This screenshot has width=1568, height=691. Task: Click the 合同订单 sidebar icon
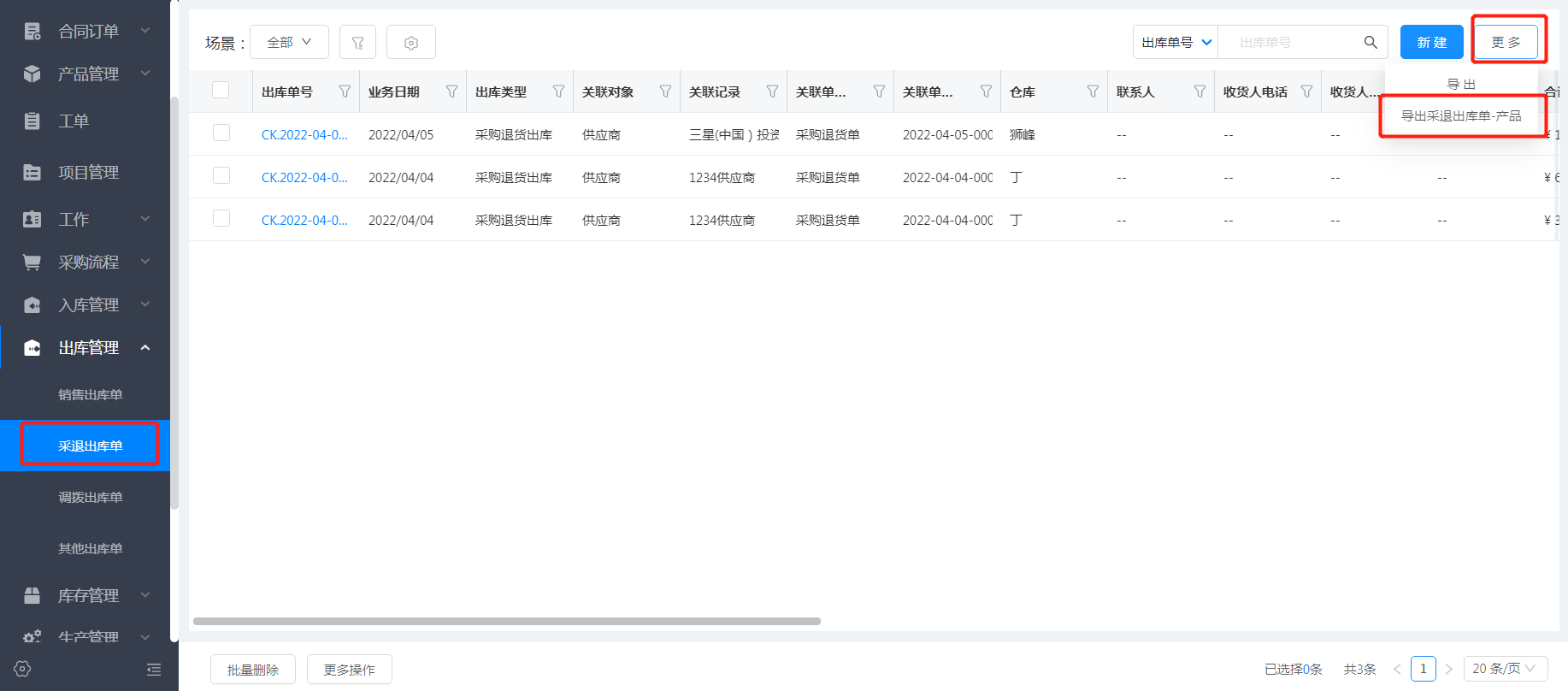pyautogui.click(x=32, y=32)
